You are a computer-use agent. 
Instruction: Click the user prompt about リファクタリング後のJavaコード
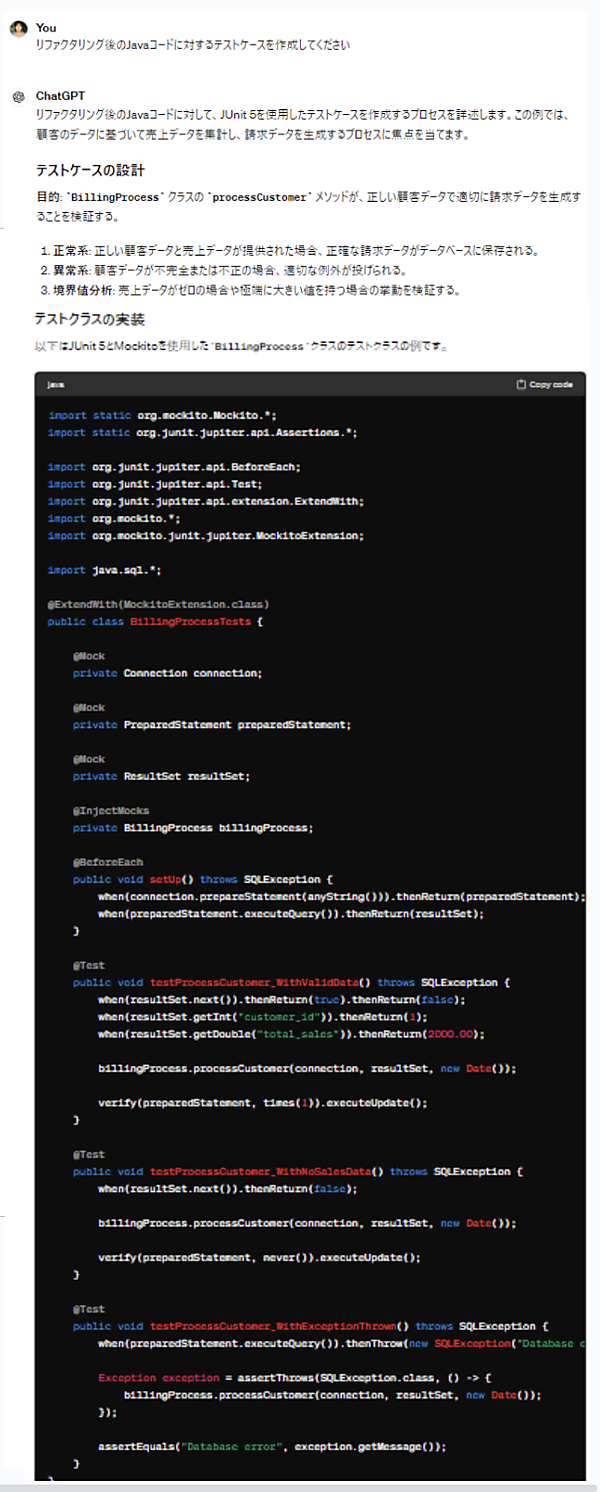tap(193, 46)
